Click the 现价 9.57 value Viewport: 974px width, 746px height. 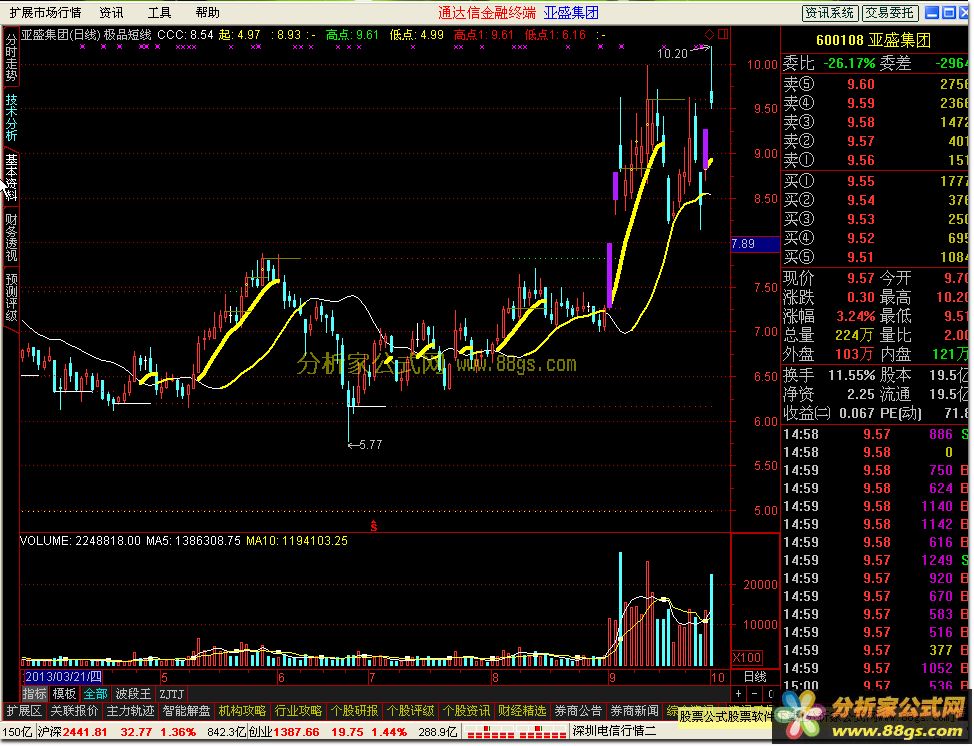861,278
